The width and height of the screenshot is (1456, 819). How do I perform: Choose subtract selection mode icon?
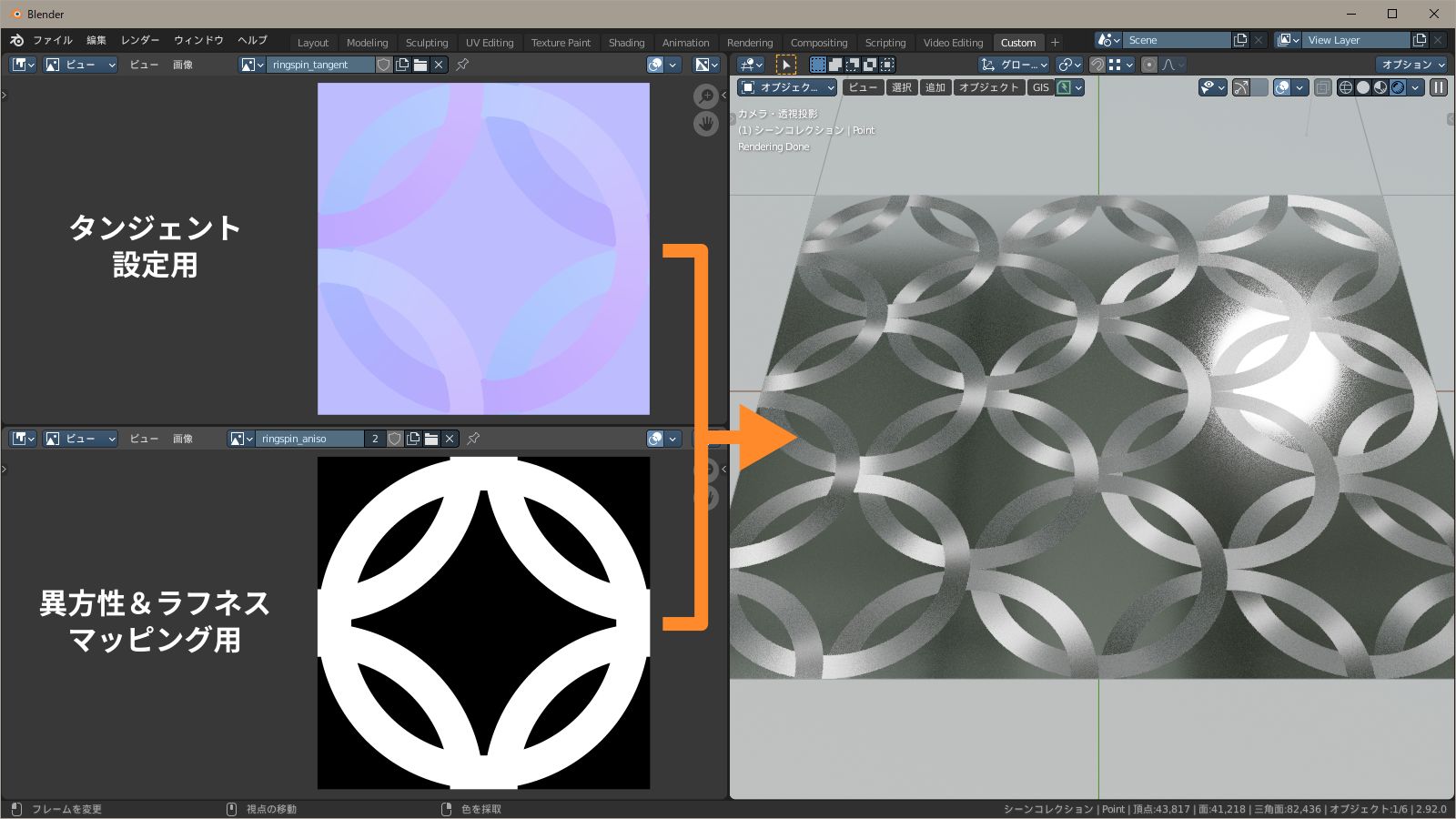tap(853, 65)
